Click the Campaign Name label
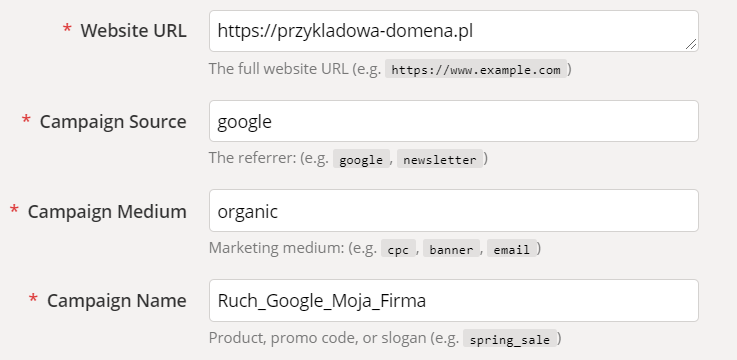 point(117,301)
